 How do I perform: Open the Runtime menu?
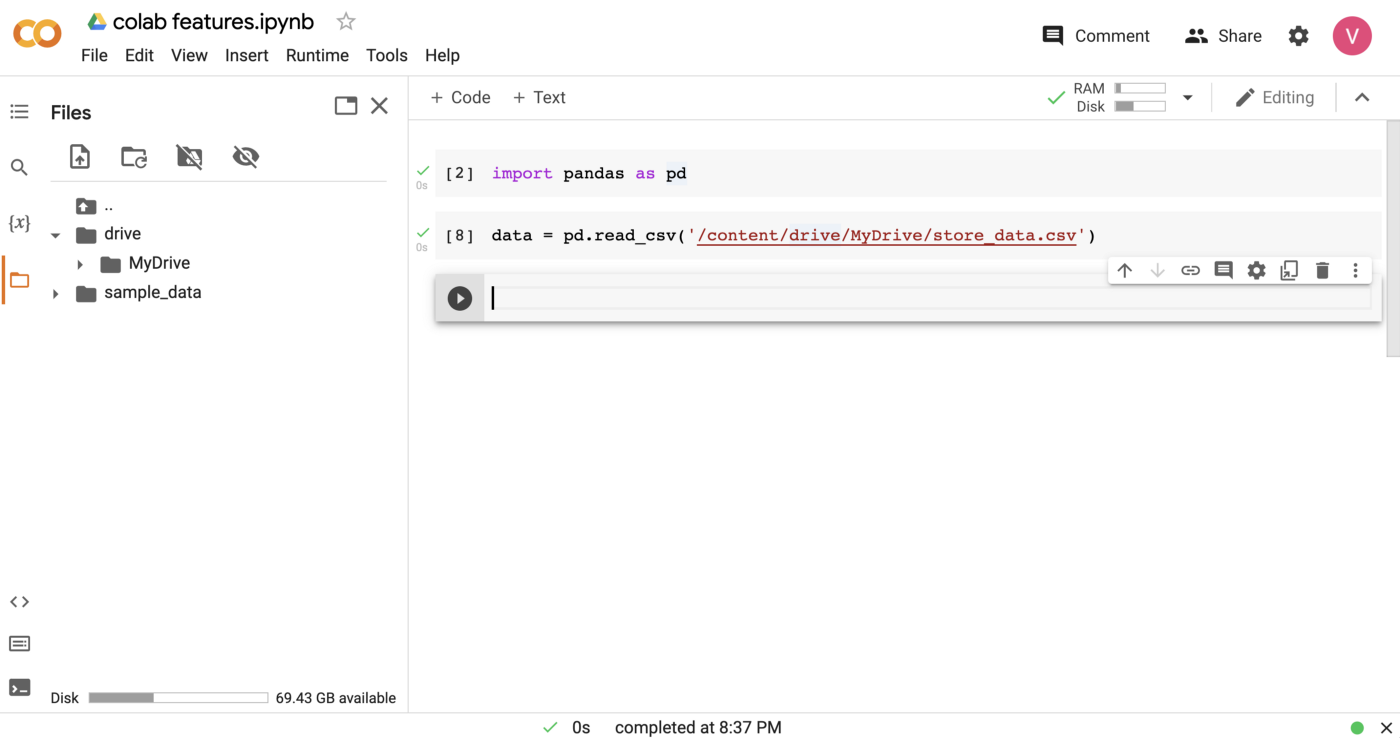click(x=317, y=55)
